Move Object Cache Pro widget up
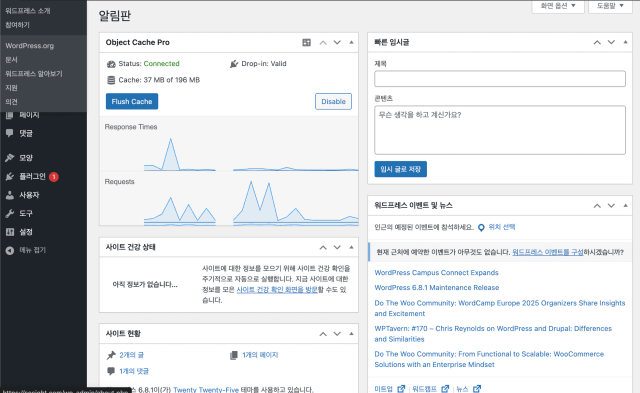This screenshot has height=393, width=640. 323,42
